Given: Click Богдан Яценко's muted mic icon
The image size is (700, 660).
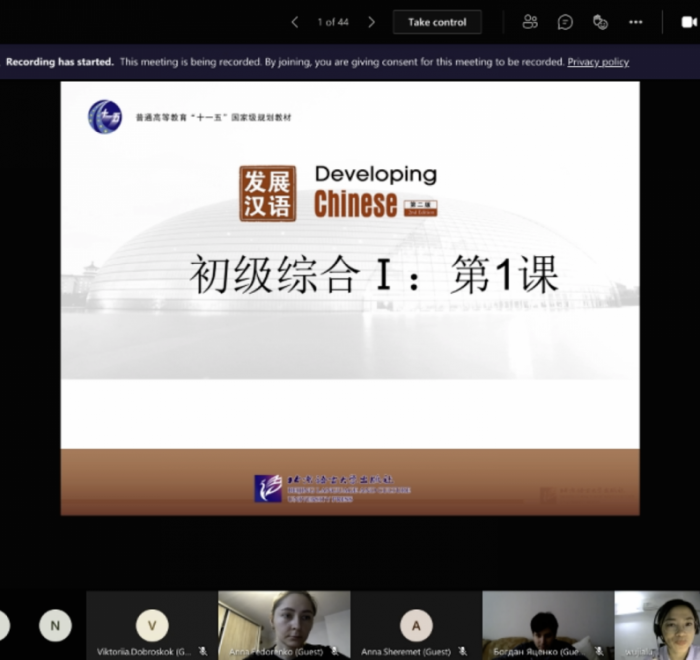Looking at the screenshot, I should pos(599,652).
